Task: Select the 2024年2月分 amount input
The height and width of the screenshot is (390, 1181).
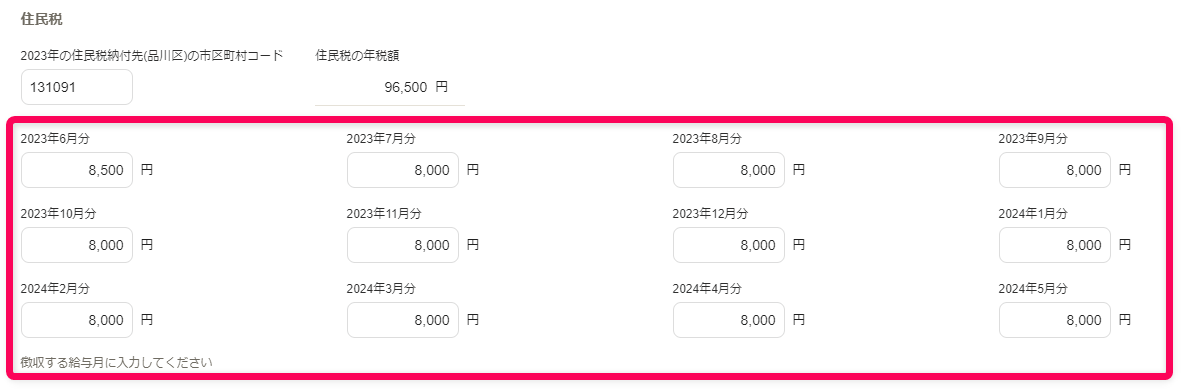Action: (x=77, y=320)
